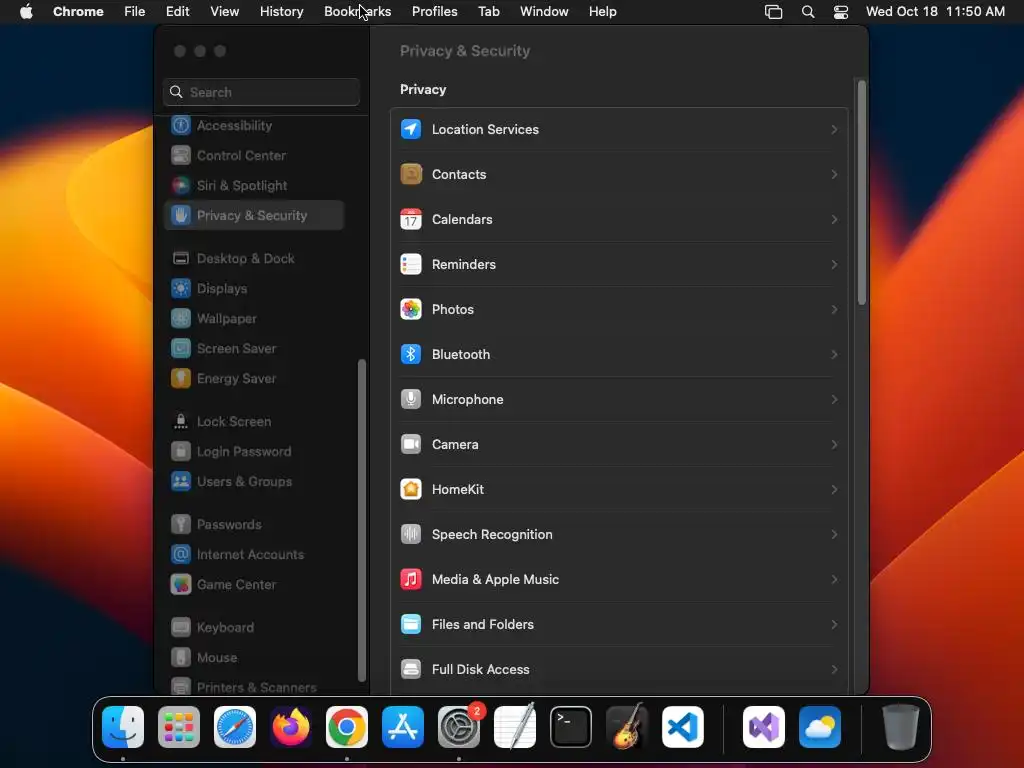
Task: Open Visual Studio Code from the Dock
Action: (683, 727)
